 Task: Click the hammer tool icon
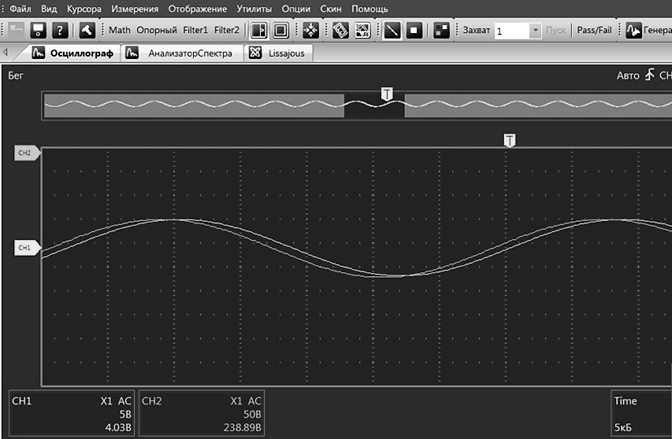click(x=88, y=30)
